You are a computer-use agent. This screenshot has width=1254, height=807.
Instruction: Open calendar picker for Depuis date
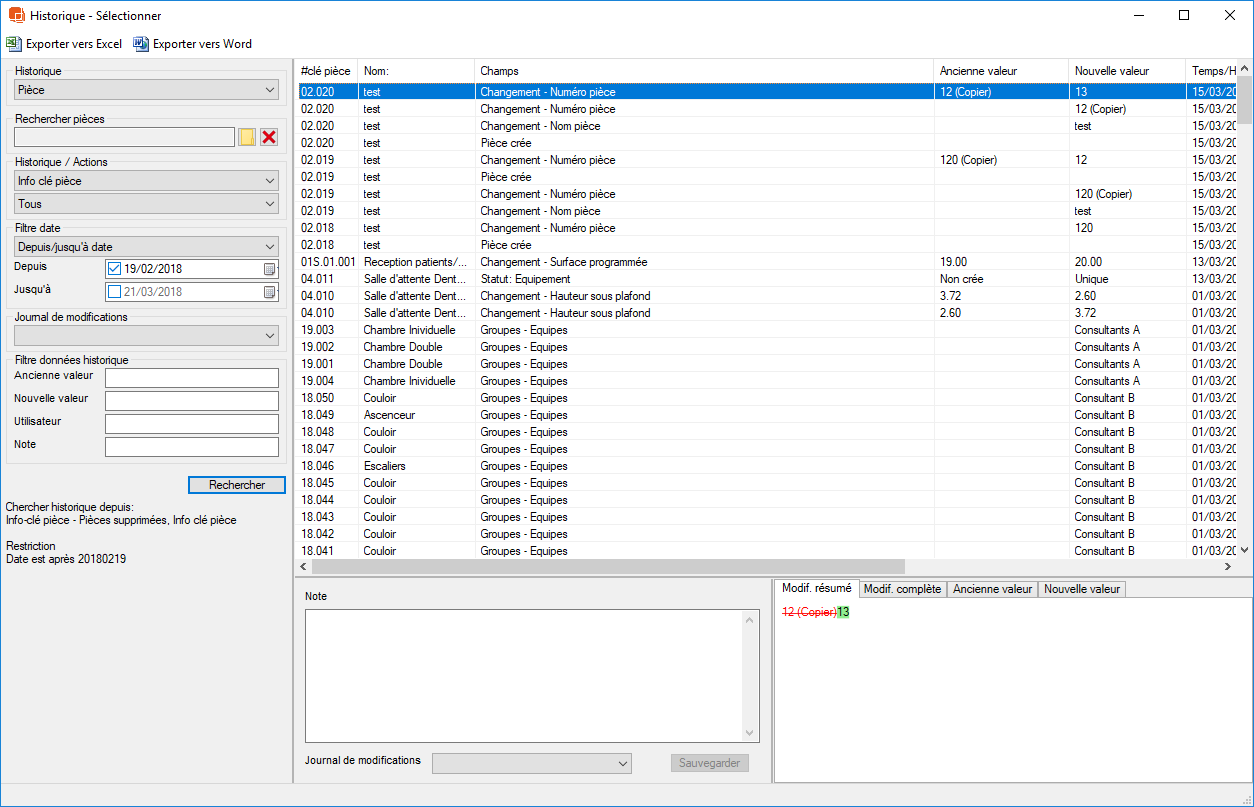(269, 269)
